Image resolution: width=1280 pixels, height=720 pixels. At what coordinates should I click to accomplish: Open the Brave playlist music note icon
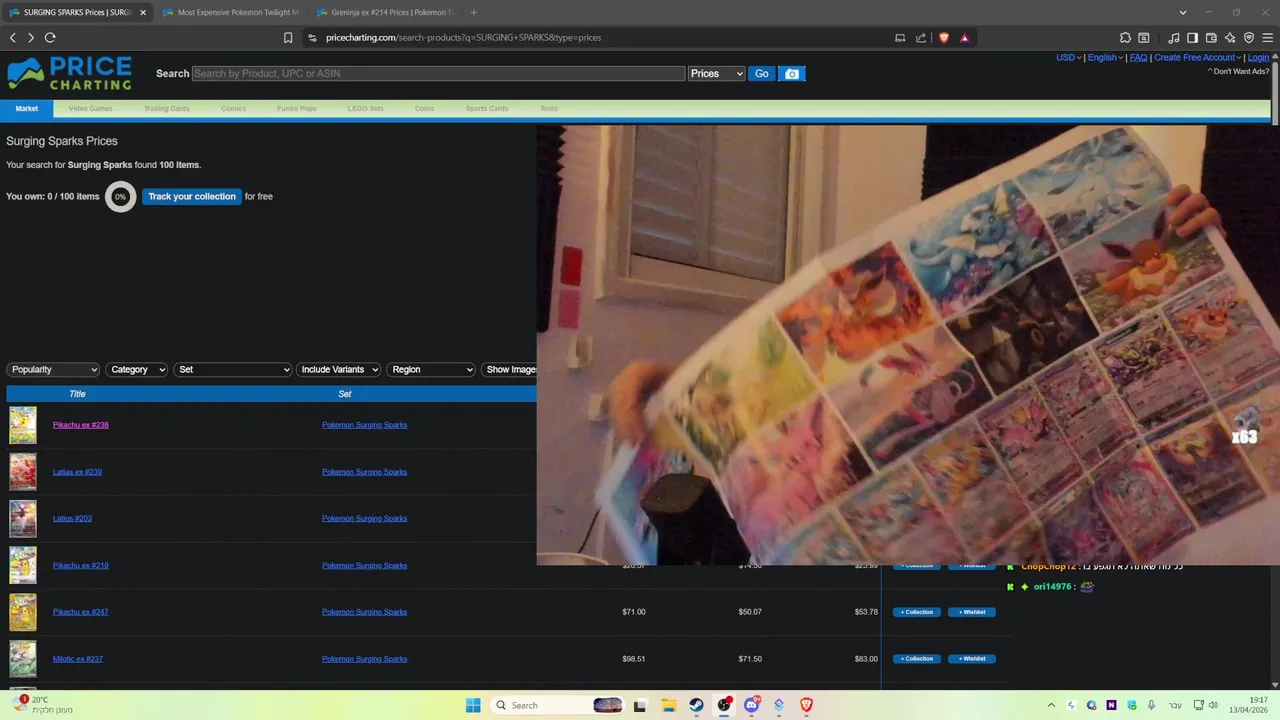(1174, 38)
